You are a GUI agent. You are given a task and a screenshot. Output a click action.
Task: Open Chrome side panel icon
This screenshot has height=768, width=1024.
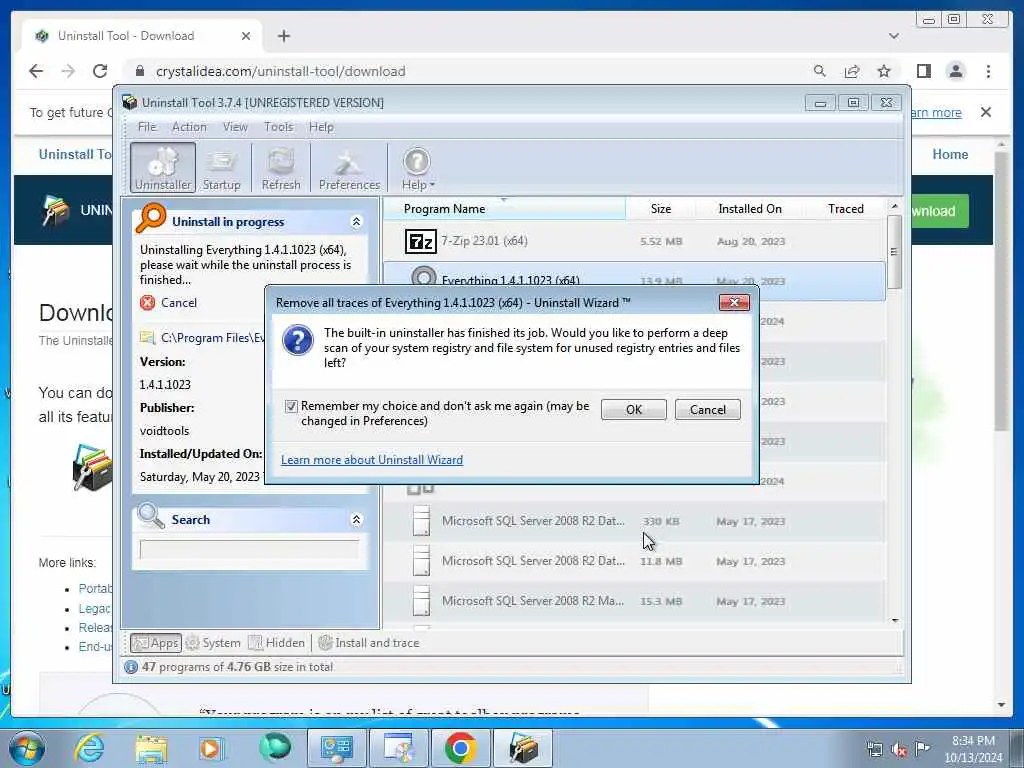point(923,71)
